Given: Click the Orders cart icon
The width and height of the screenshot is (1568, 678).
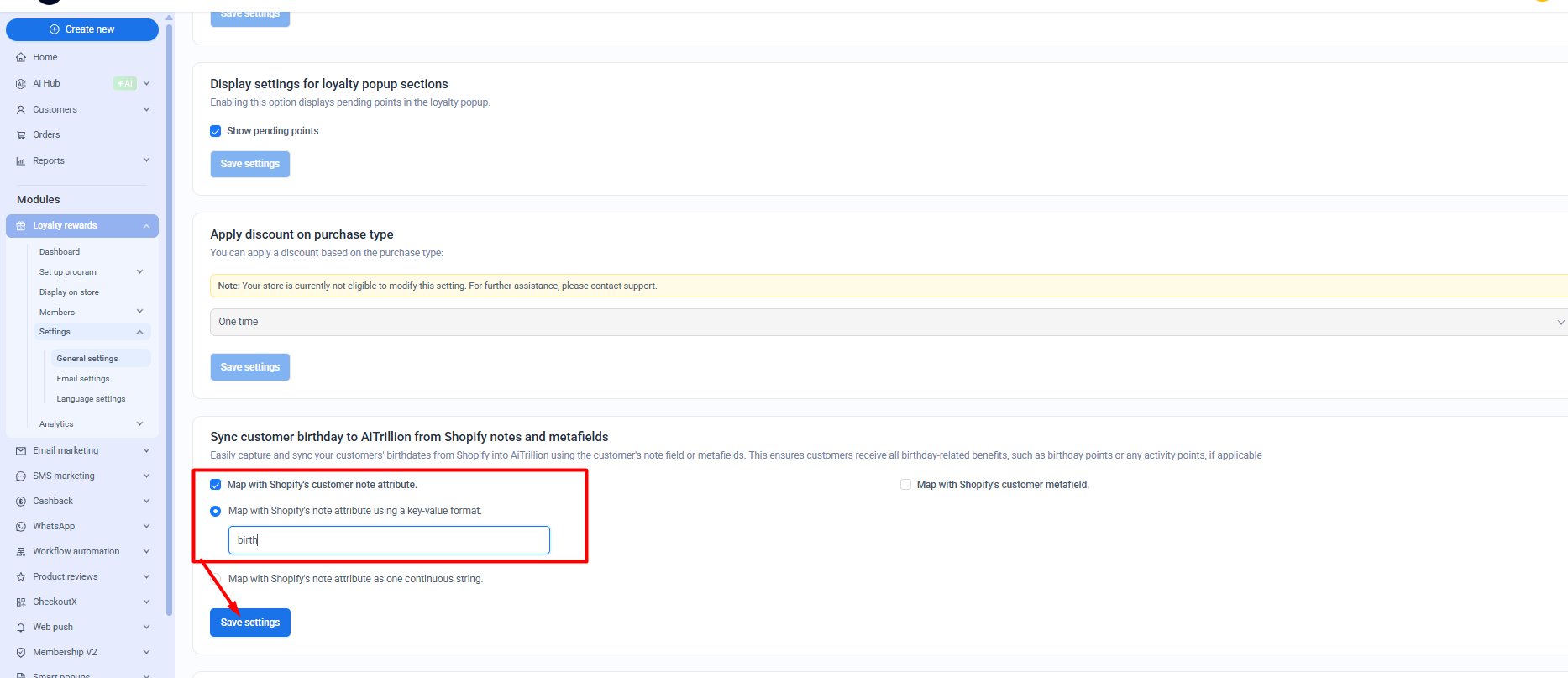Looking at the screenshot, I should pyautogui.click(x=21, y=135).
